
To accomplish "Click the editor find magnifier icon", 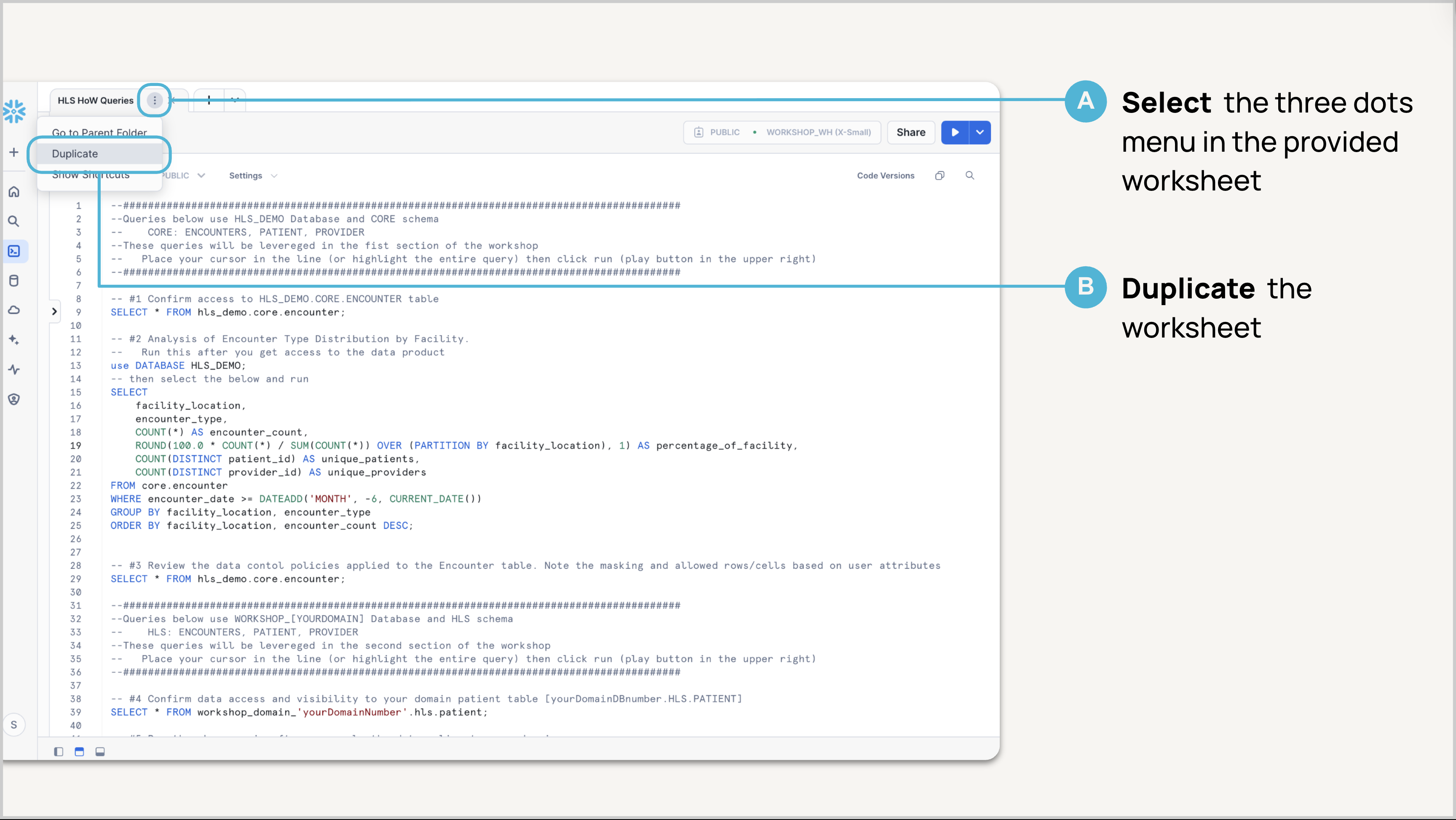I will [970, 175].
